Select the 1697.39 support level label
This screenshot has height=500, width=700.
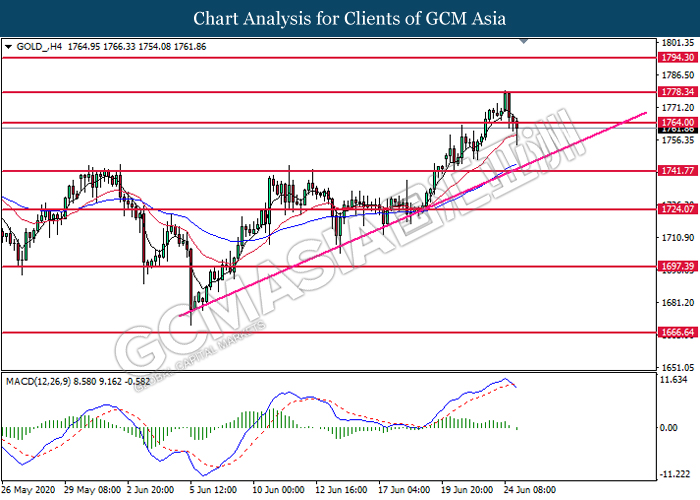[678, 267]
